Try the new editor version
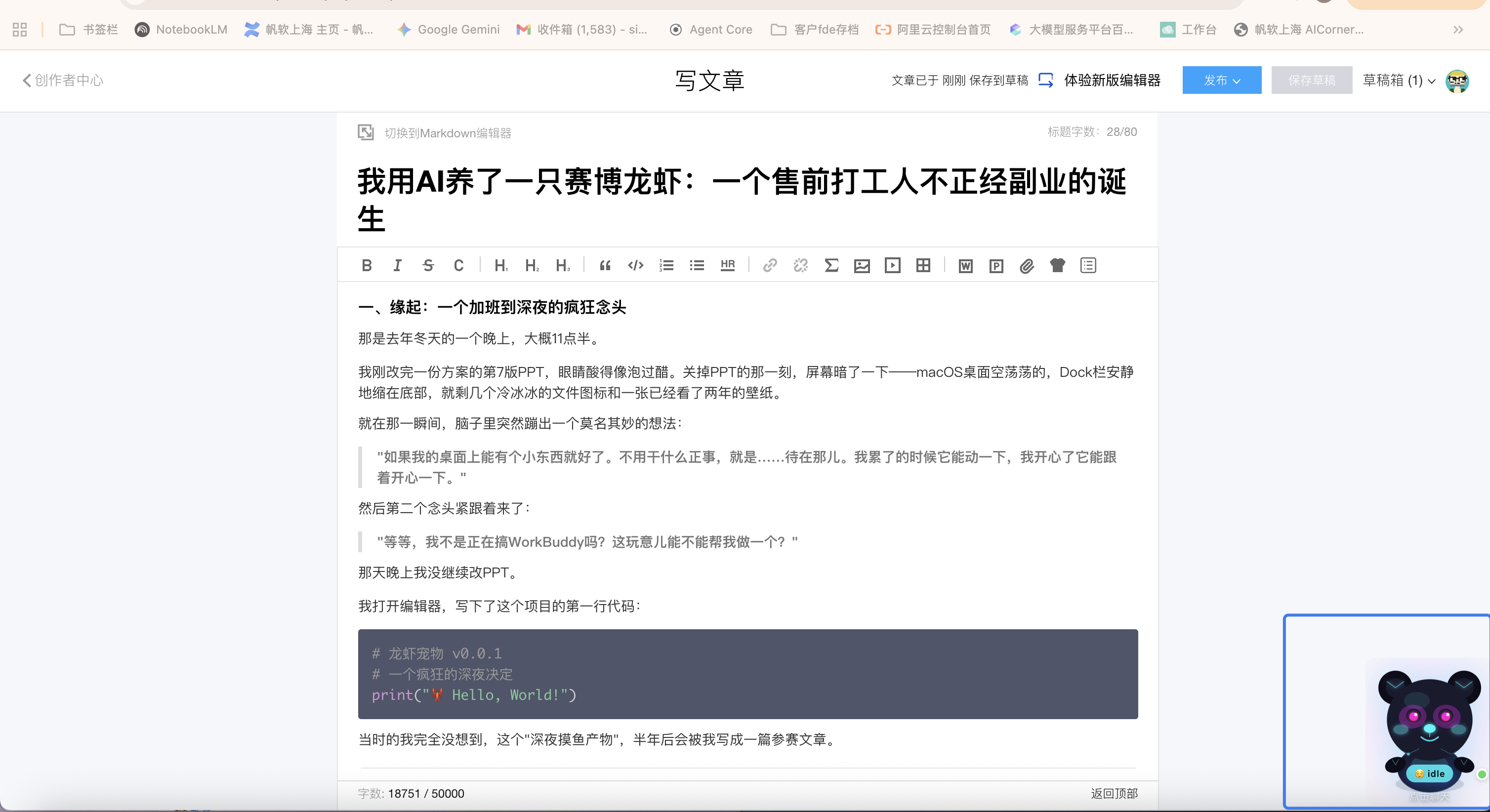The image size is (1490, 812). pos(1111,81)
